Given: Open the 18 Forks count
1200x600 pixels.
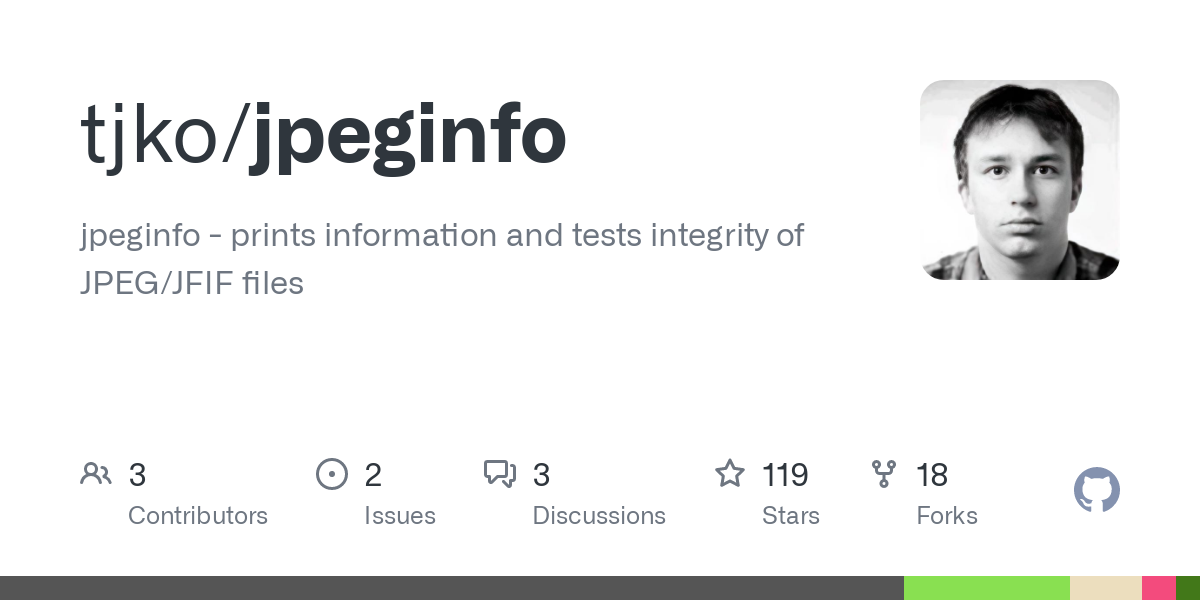Looking at the screenshot, I should 932,475.
